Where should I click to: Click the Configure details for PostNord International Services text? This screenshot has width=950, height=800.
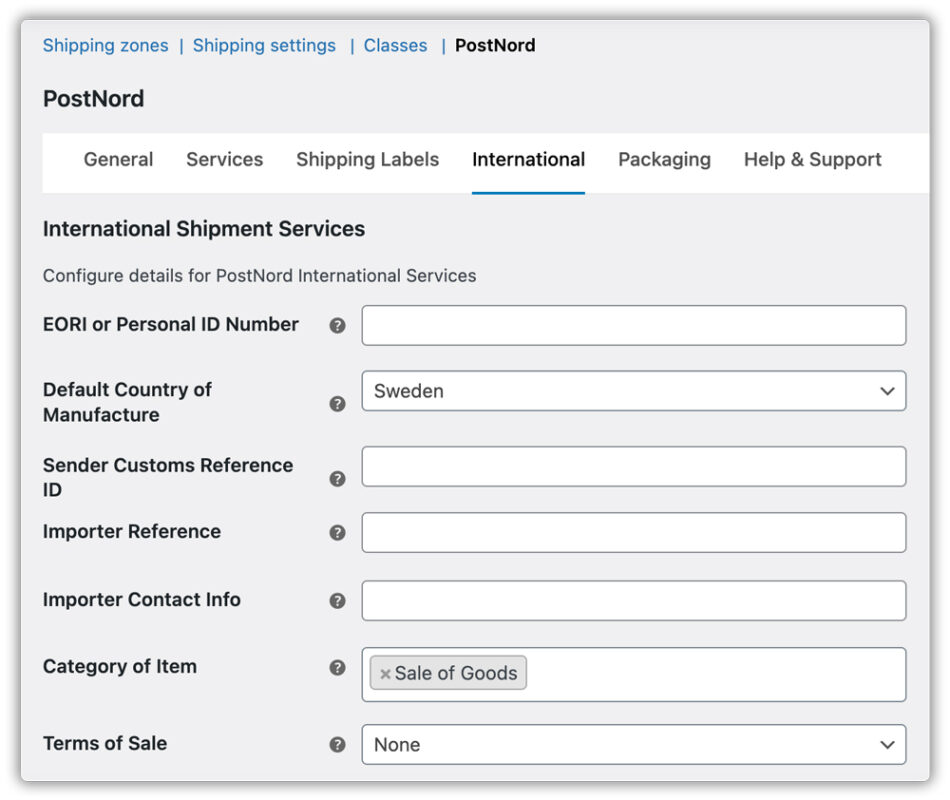[x=259, y=276]
